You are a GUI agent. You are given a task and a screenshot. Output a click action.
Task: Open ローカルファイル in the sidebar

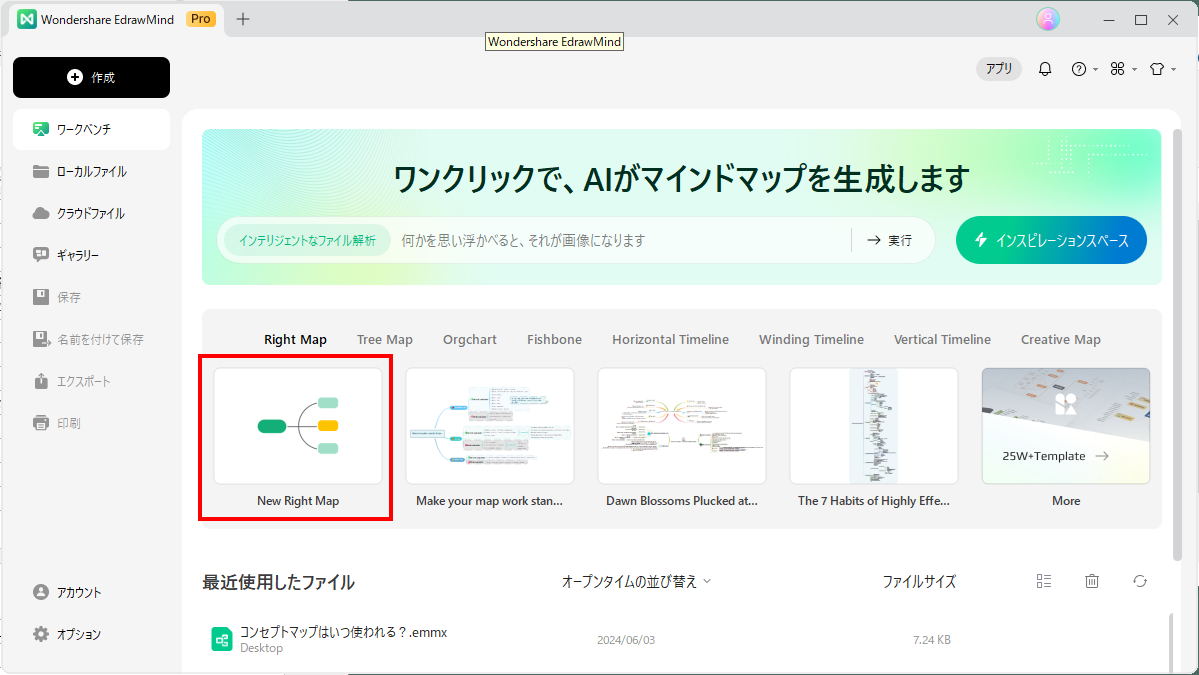point(92,171)
